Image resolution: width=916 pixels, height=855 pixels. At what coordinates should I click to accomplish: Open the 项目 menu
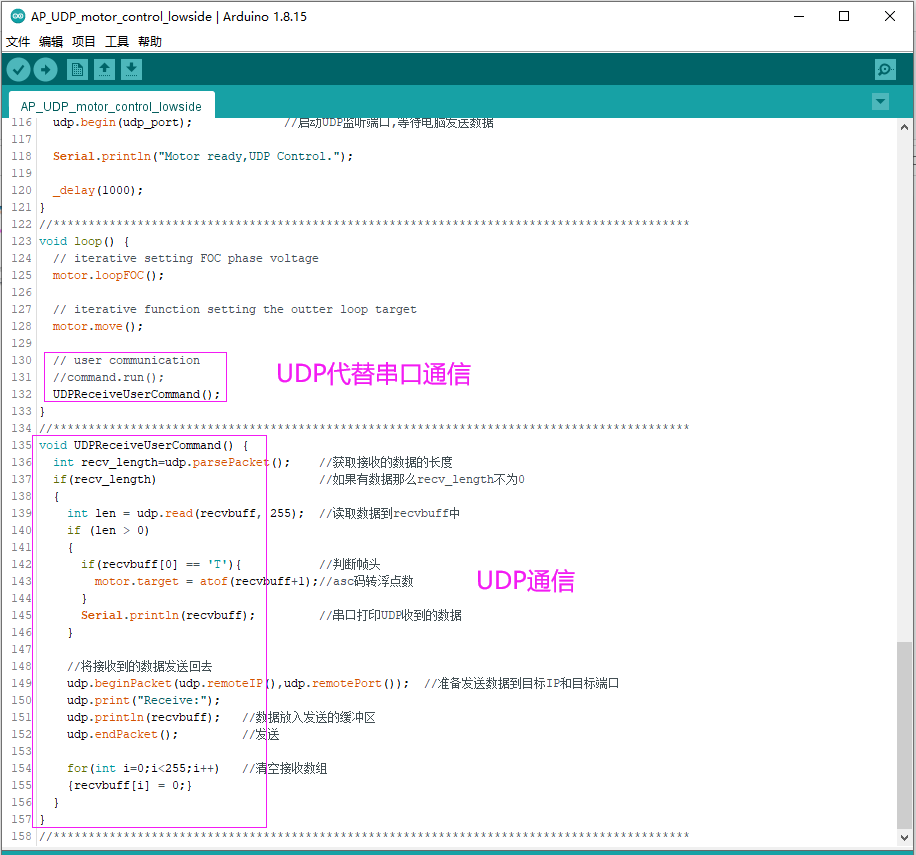[x=84, y=41]
